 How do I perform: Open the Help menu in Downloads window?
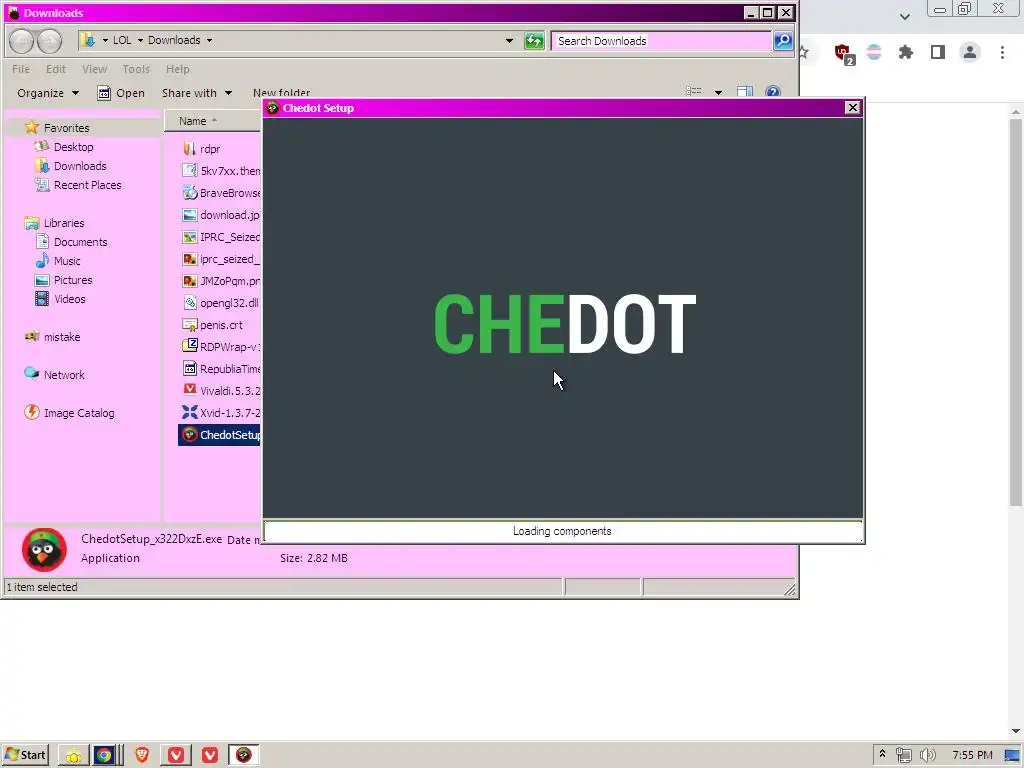pos(177,69)
